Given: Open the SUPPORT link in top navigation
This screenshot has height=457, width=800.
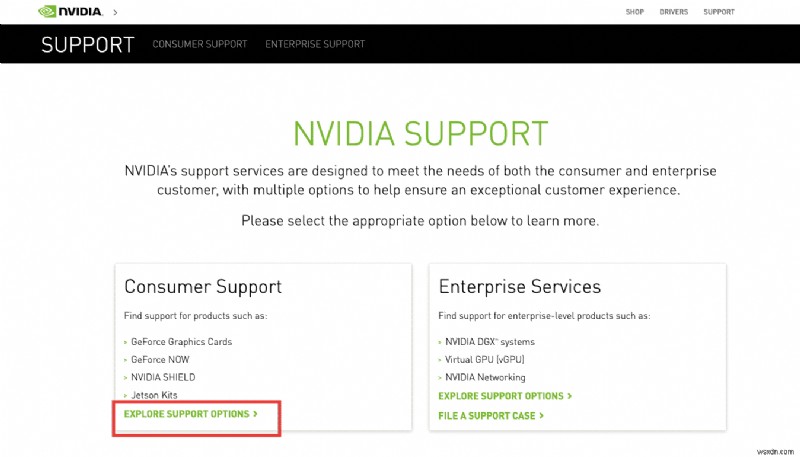Looking at the screenshot, I should pos(719,12).
